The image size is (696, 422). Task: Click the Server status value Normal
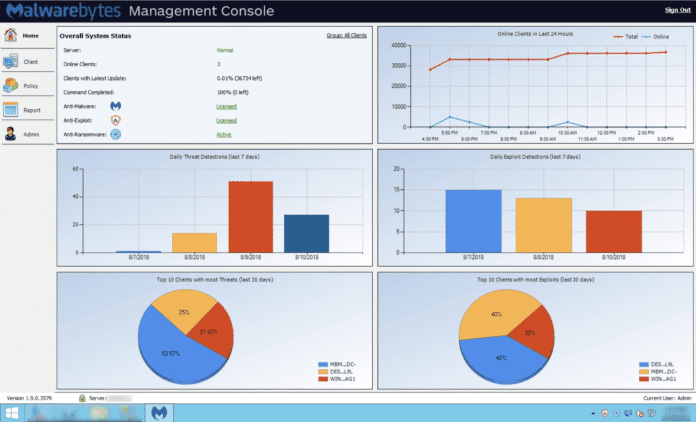(225, 50)
